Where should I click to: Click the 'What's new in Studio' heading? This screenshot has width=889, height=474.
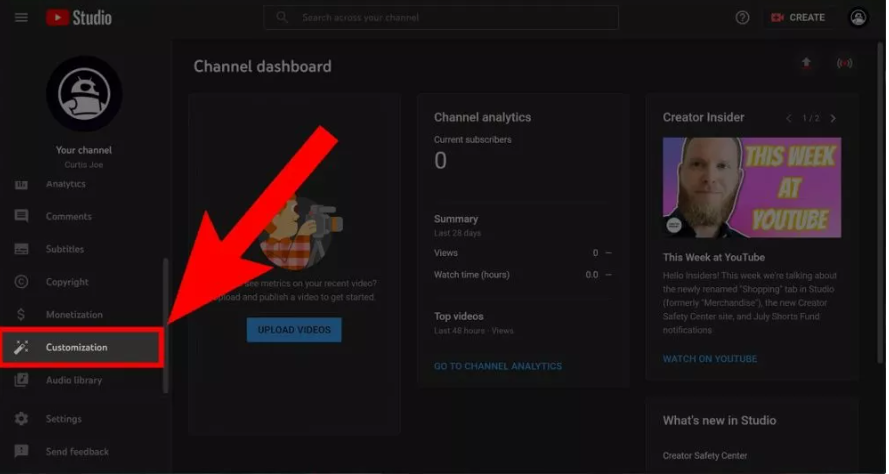[719, 421]
